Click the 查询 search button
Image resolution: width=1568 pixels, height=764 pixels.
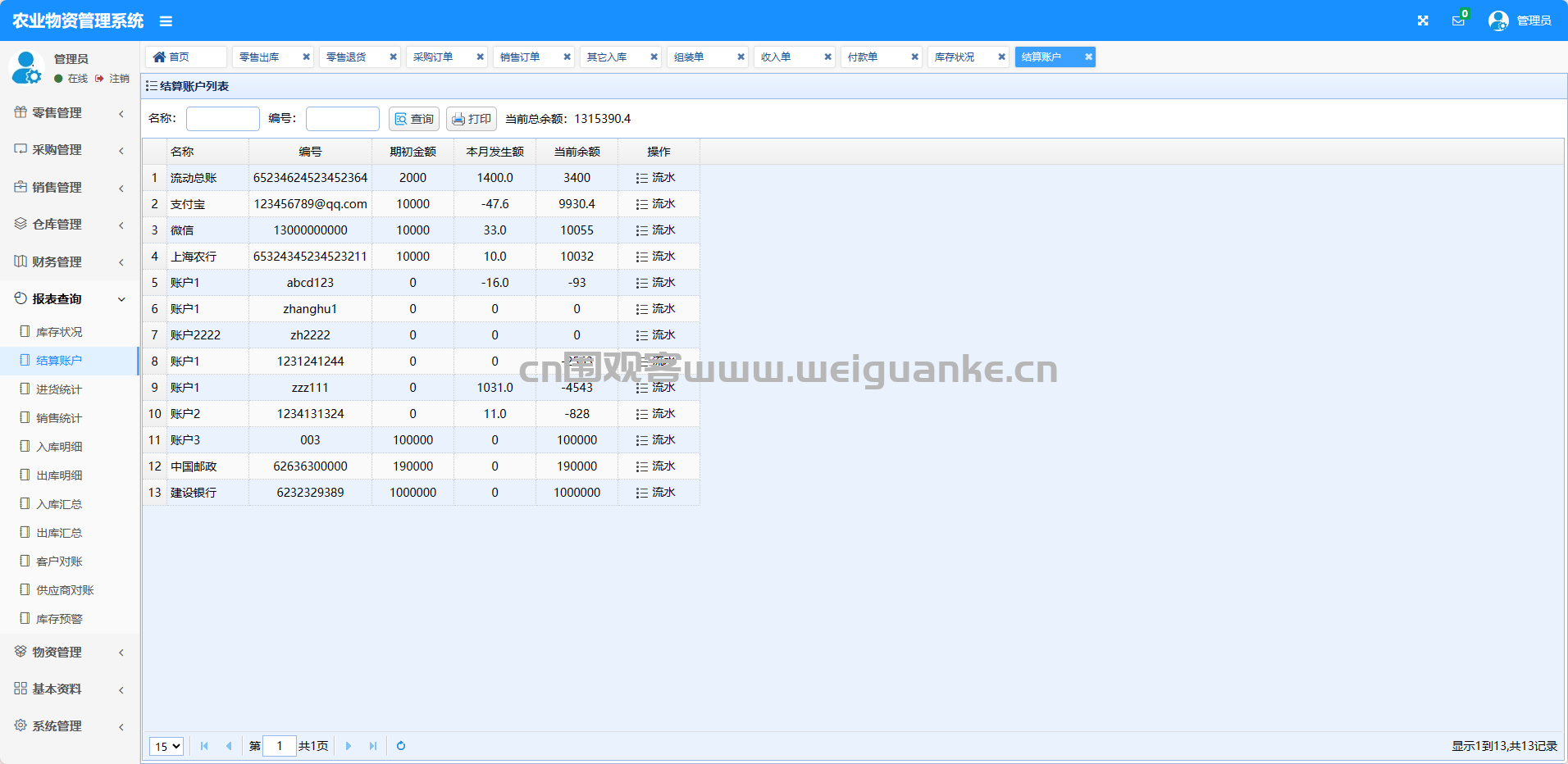pyautogui.click(x=414, y=119)
